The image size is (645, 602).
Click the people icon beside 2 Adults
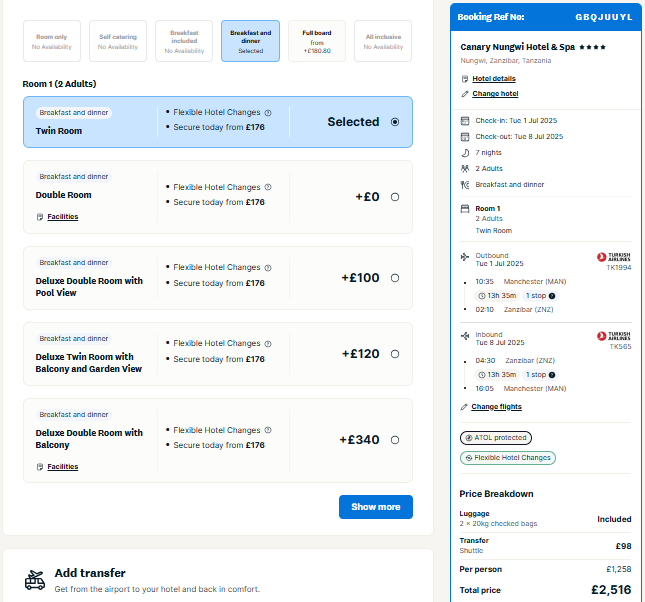[x=465, y=169]
